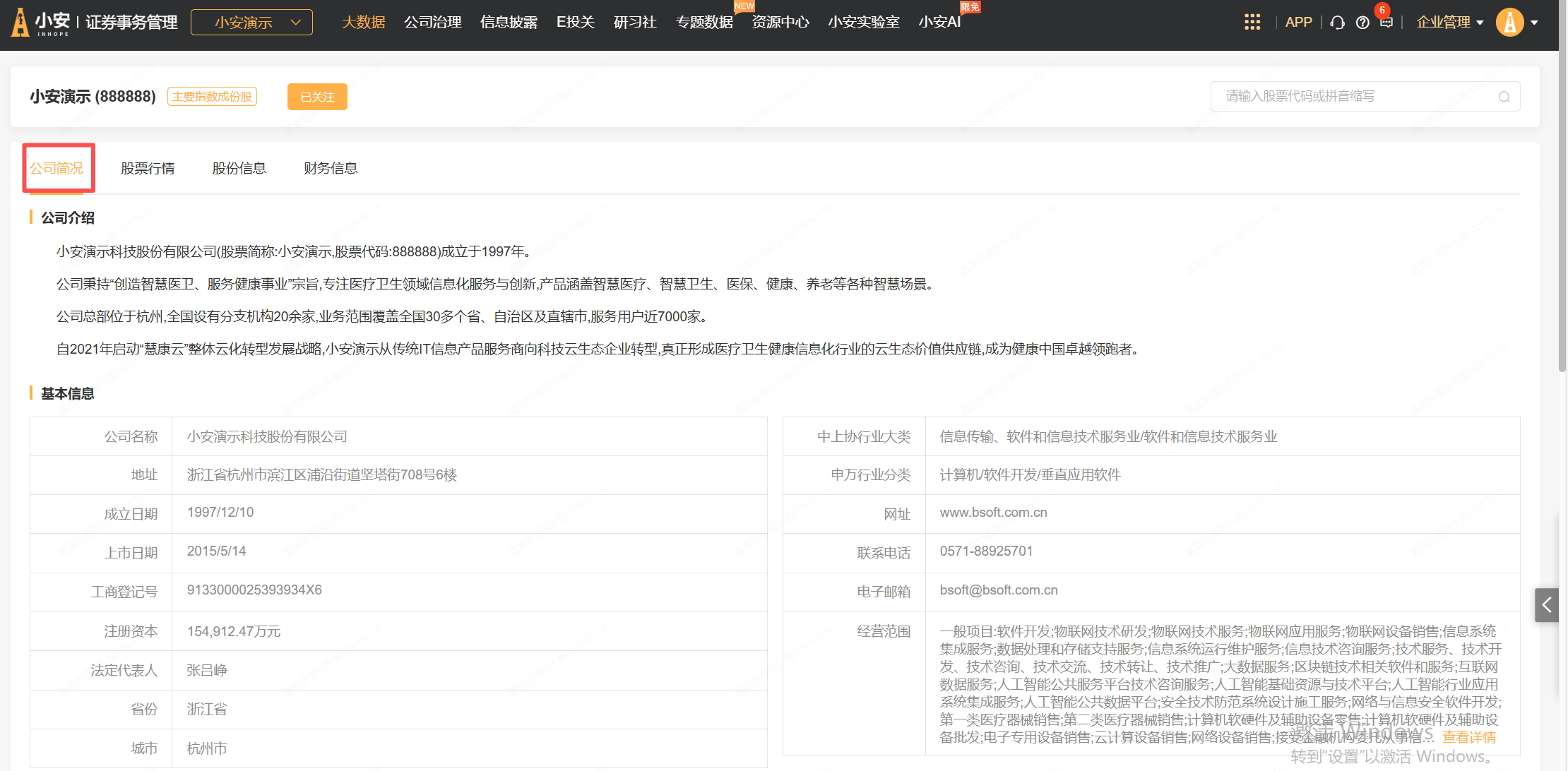Switch to the 财务信息 tab
This screenshot has width=1568, height=771.
[x=331, y=168]
